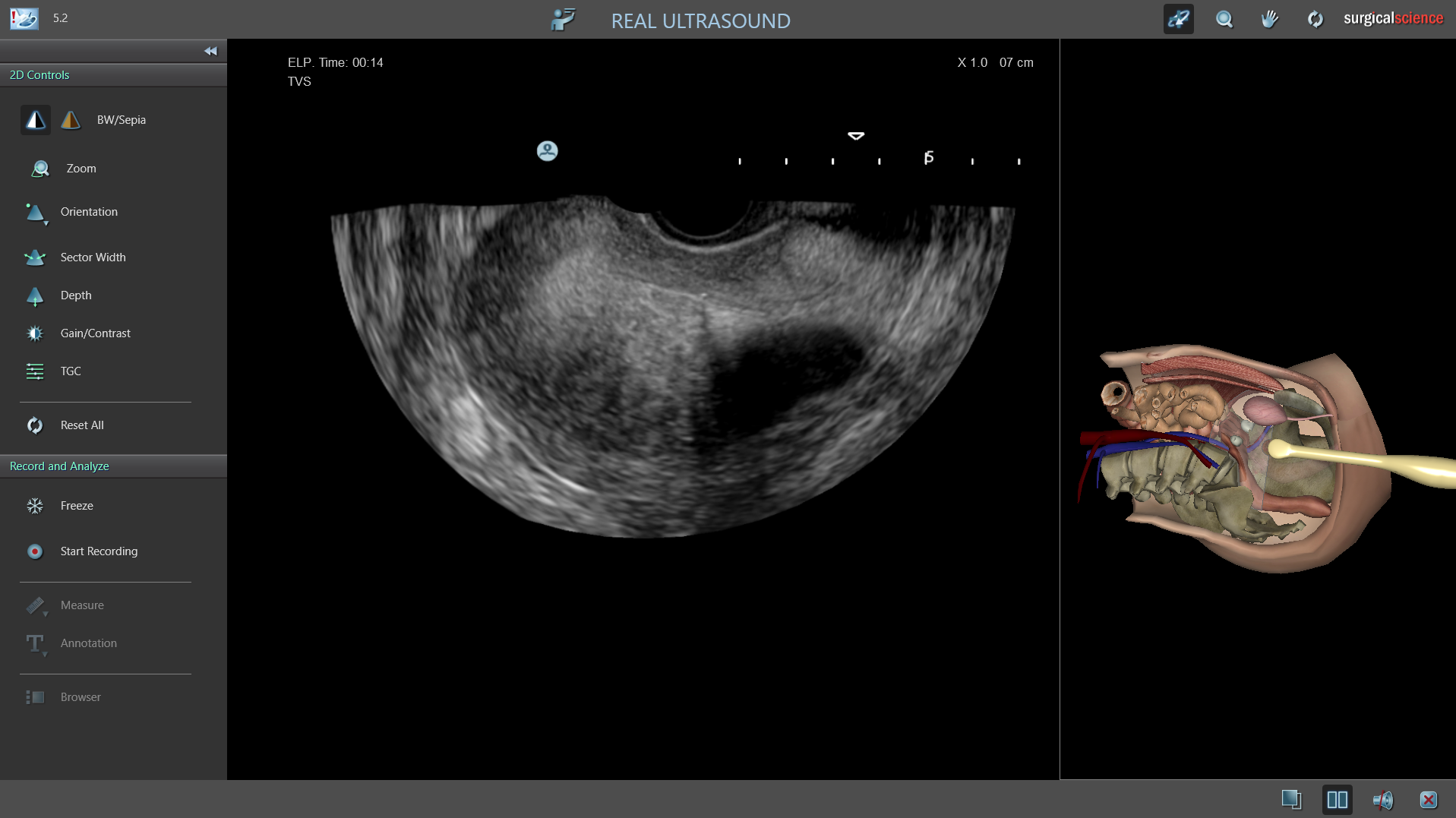Select the 2D Controls section header
This screenshot has width=1456, height=818.
(x=39, y=75)
